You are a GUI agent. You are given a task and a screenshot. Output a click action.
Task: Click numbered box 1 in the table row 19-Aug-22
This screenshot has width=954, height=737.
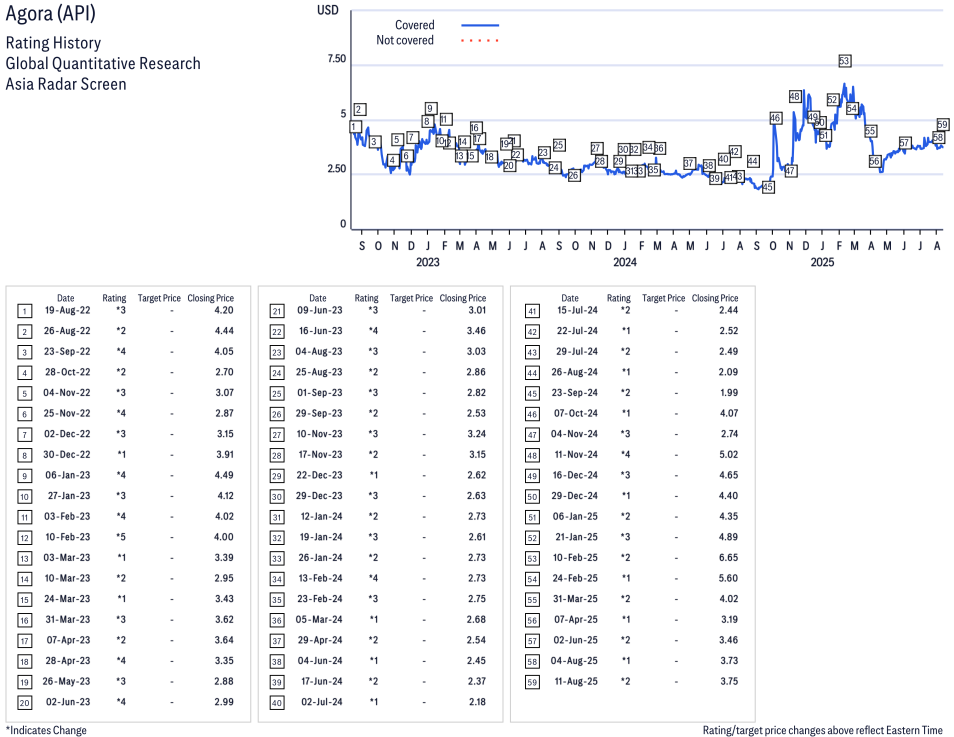(24, 312)
